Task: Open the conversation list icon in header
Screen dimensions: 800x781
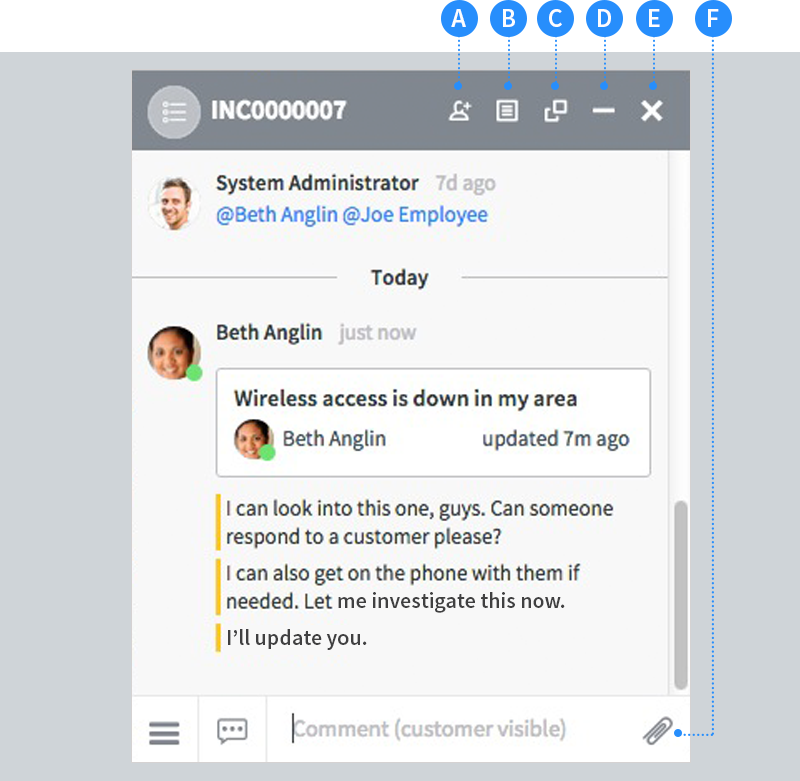Action: click(x=173, y=111)
